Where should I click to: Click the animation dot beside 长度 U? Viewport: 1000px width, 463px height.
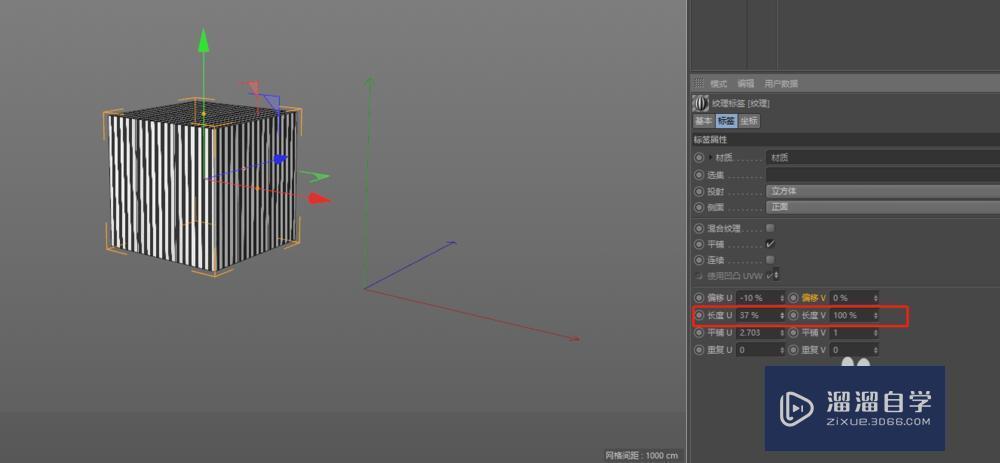click(x=699, y=315)
